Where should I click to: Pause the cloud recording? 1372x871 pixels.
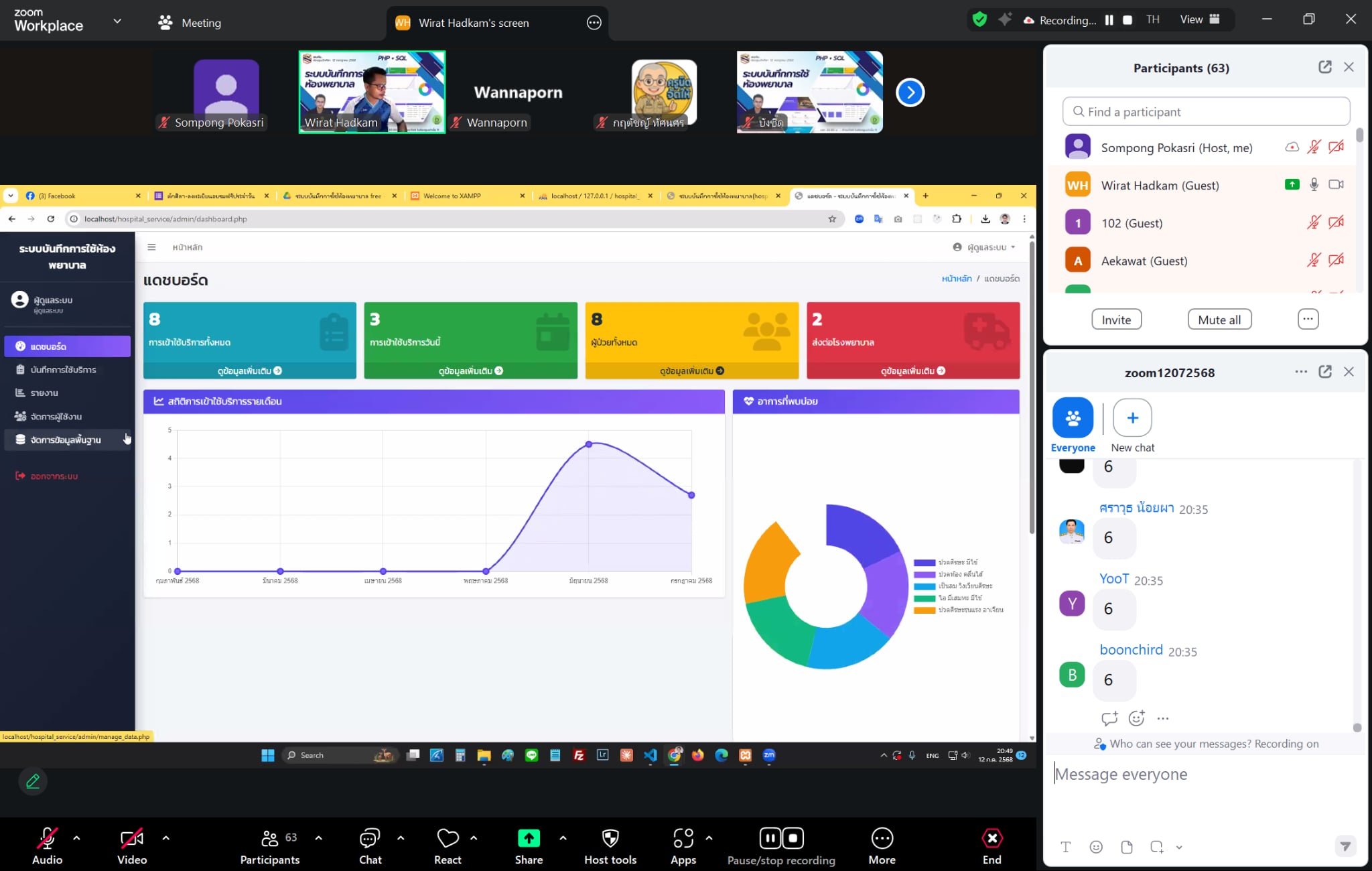click(1109, 20)
